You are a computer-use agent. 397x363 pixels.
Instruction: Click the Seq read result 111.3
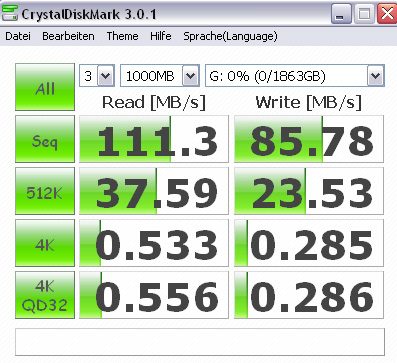point(154,139)
